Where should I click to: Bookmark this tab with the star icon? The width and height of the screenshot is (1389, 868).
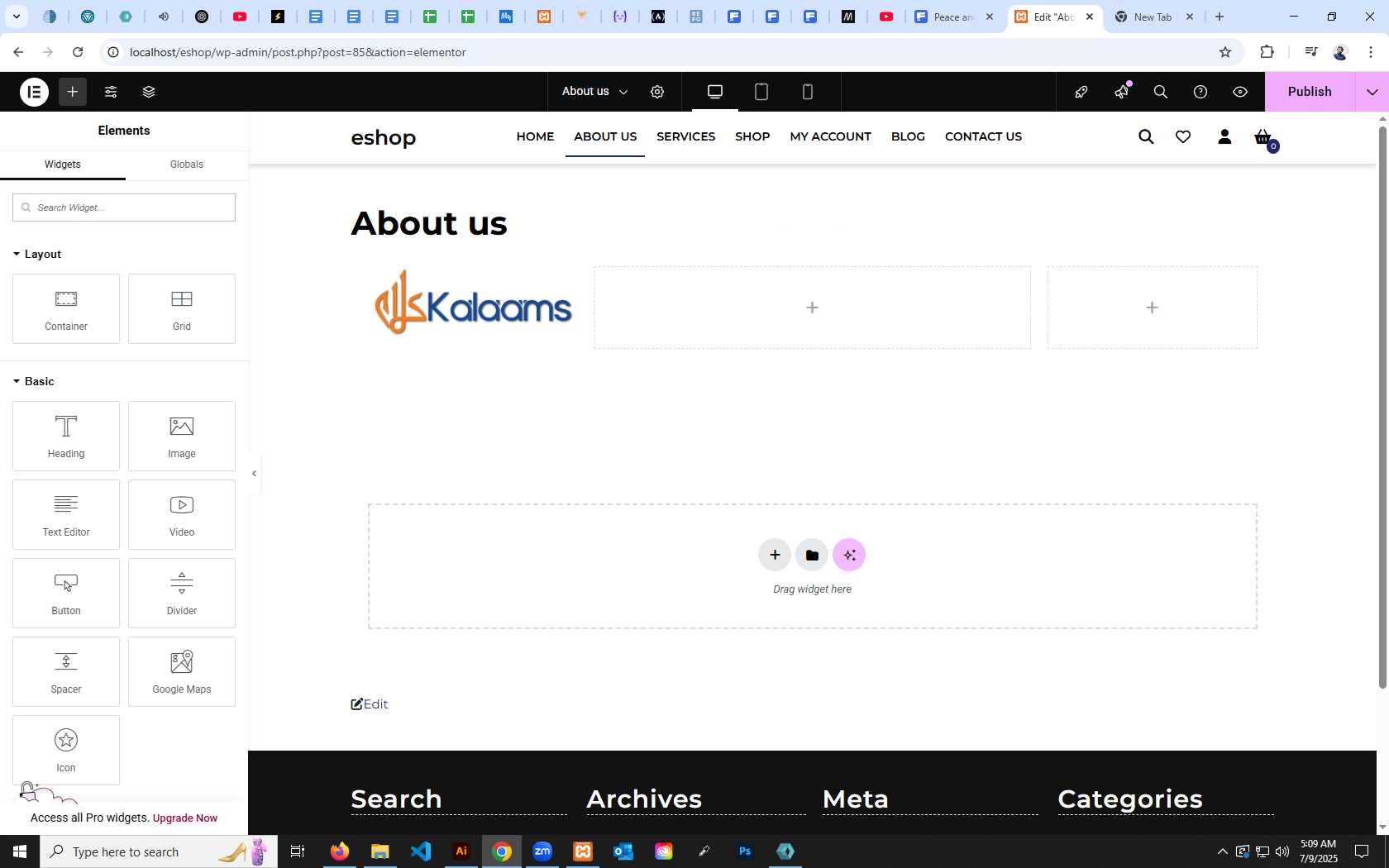pos(1225,52)
